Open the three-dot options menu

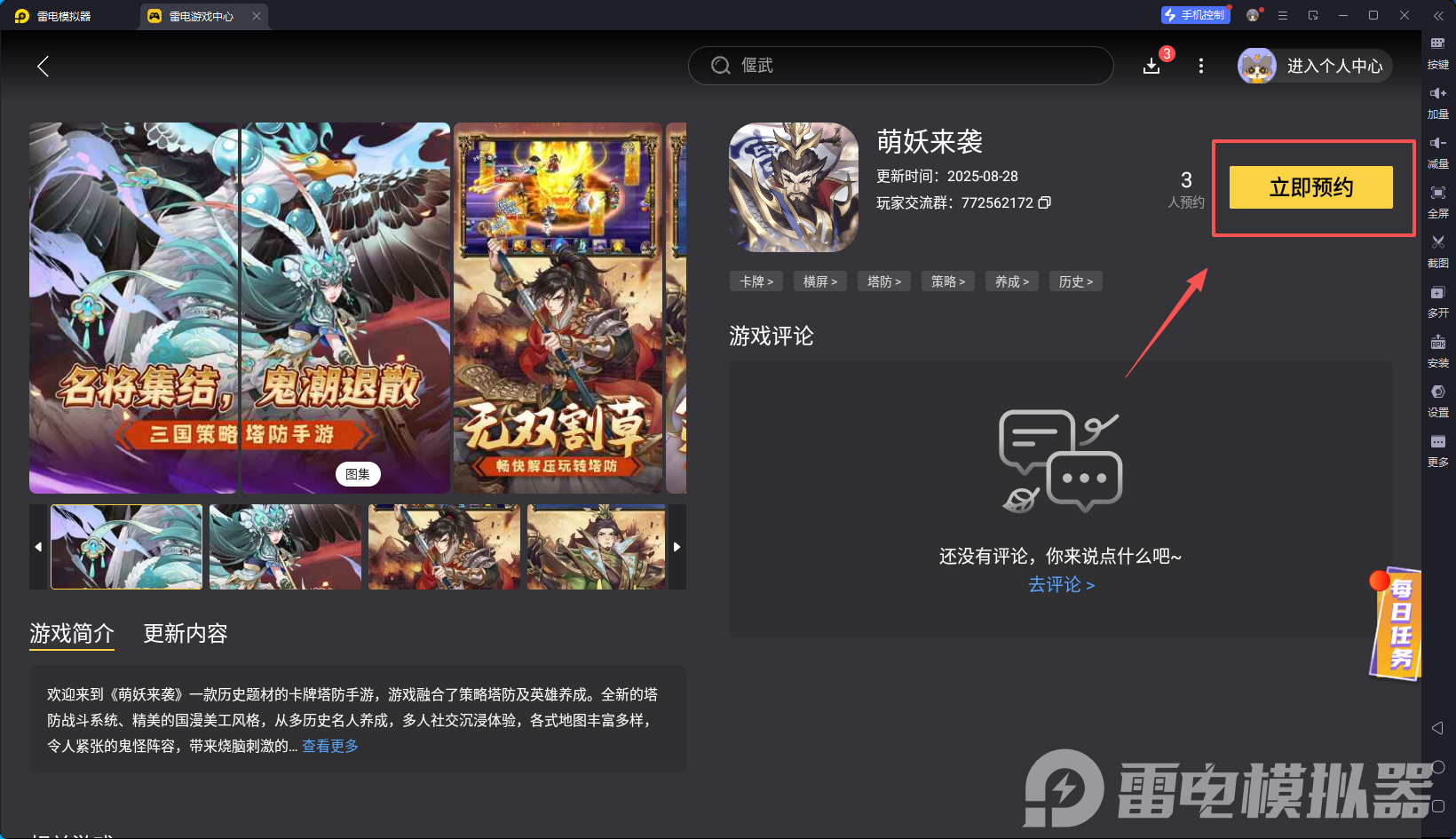click(1201, 66)
